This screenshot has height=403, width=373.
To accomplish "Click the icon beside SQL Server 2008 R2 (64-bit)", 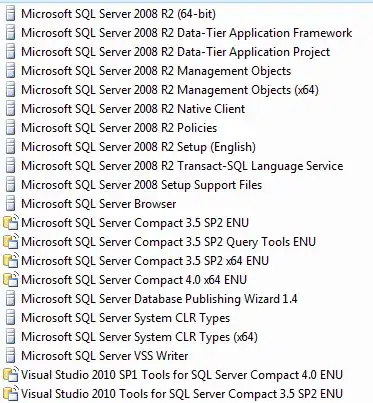I will pos(11,14).
